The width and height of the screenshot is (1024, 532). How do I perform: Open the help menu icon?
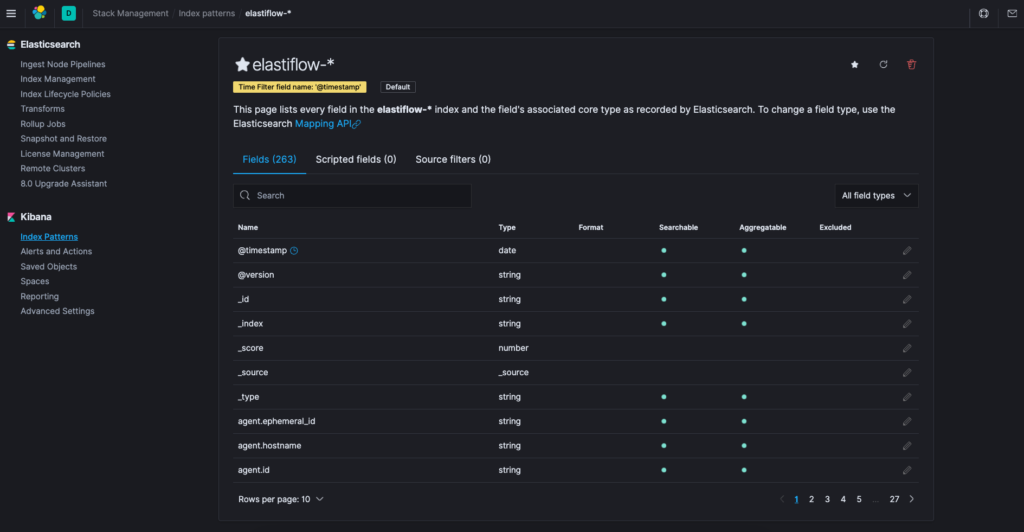point(984,13)
